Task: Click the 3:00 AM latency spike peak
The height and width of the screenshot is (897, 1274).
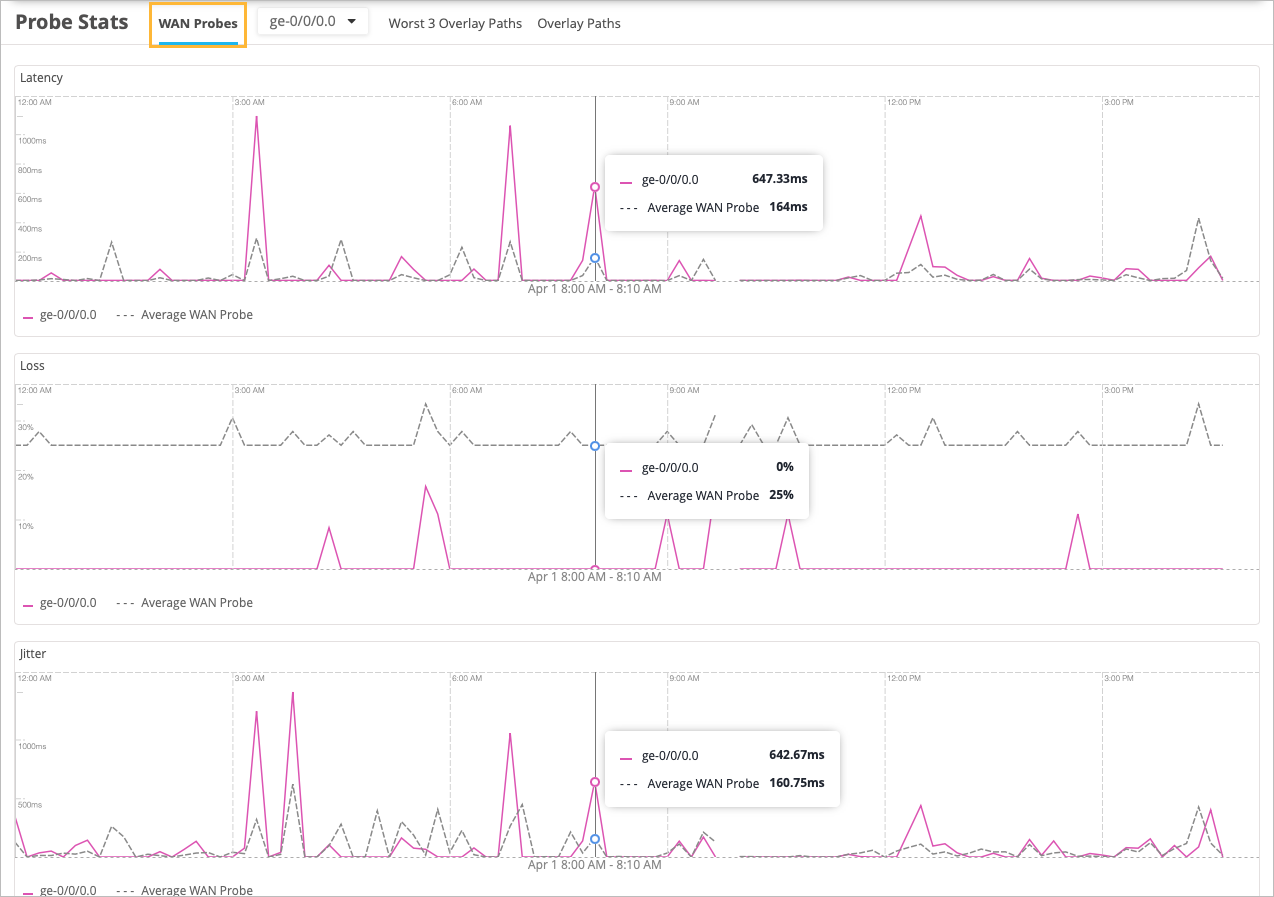Action: pos(257,117)
